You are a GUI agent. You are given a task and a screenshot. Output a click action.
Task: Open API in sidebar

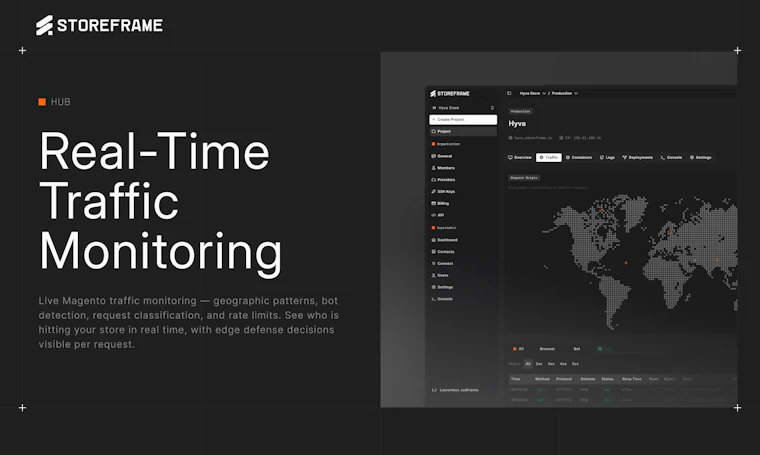(440, 215)
